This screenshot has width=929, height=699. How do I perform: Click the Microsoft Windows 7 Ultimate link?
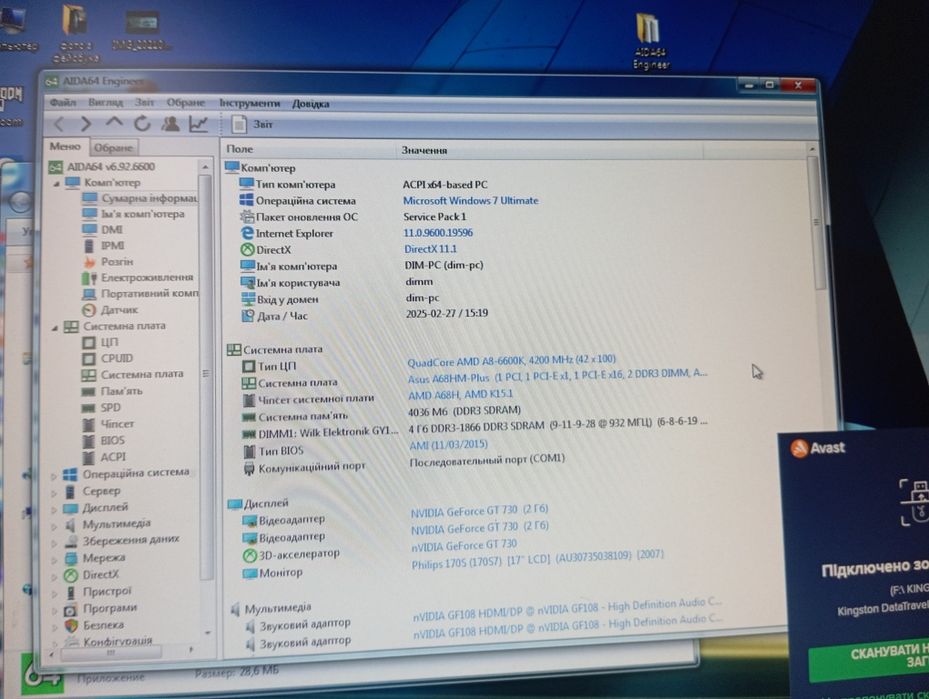point(470,201)
